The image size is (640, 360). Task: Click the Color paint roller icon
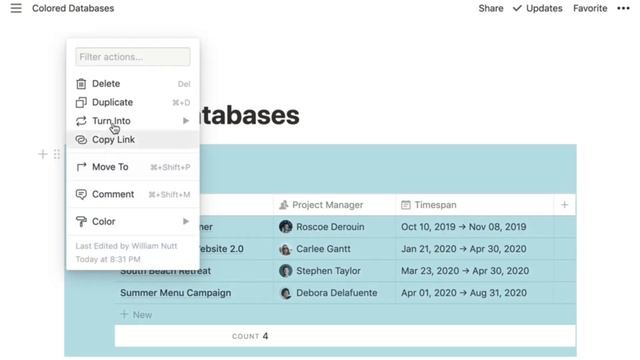click(x=81, y=222)
